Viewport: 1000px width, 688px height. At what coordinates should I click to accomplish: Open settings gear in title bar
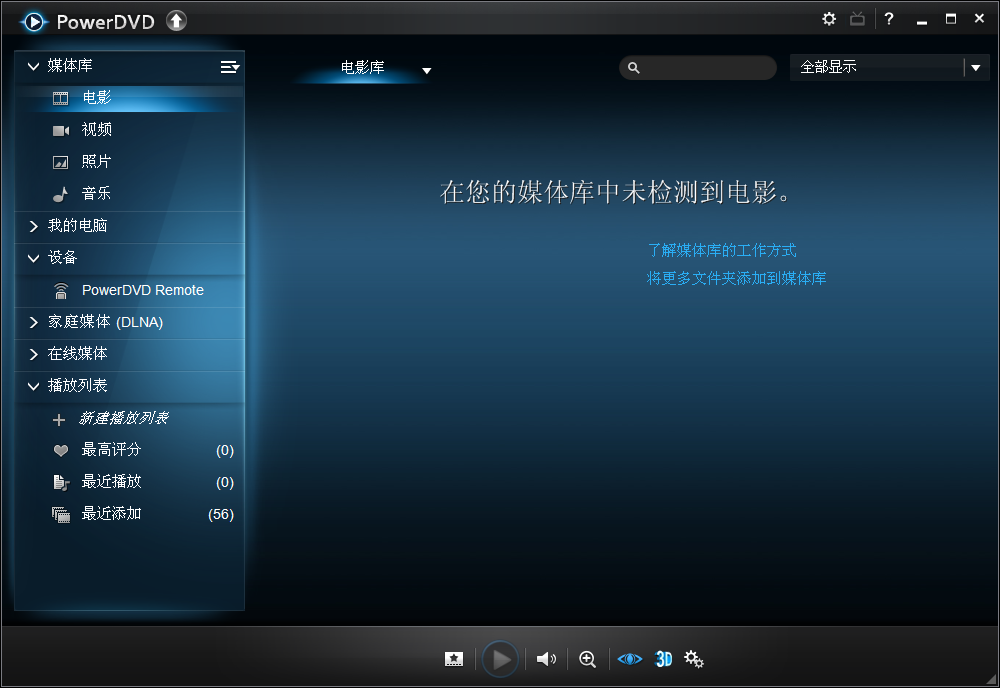point(829,19)
